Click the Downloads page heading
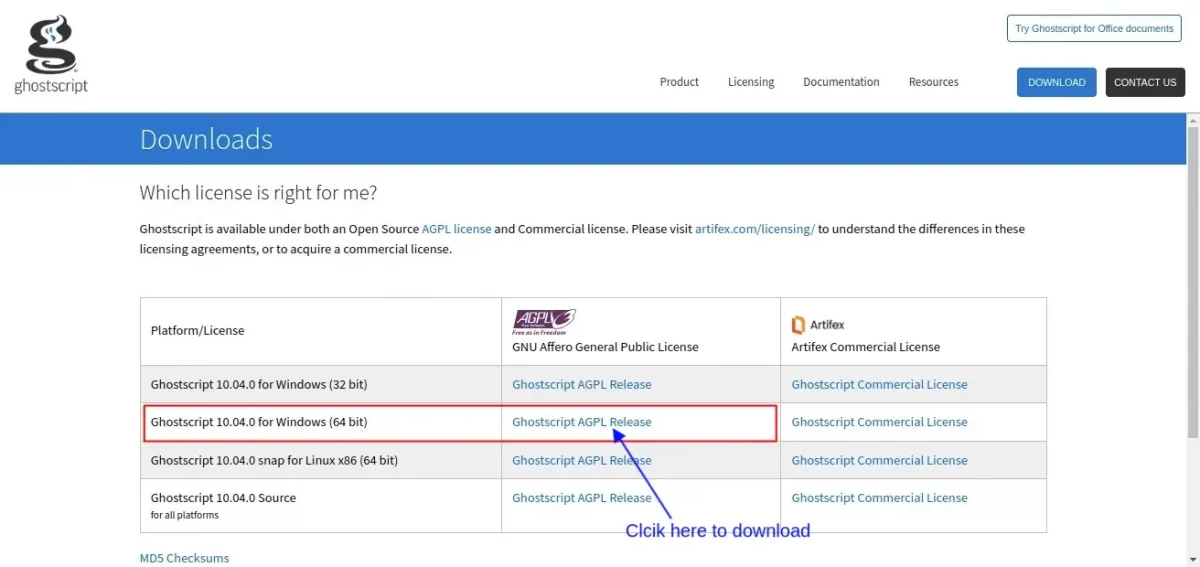The width and height of the screenshot is (1200, 567). pos(206,139)
